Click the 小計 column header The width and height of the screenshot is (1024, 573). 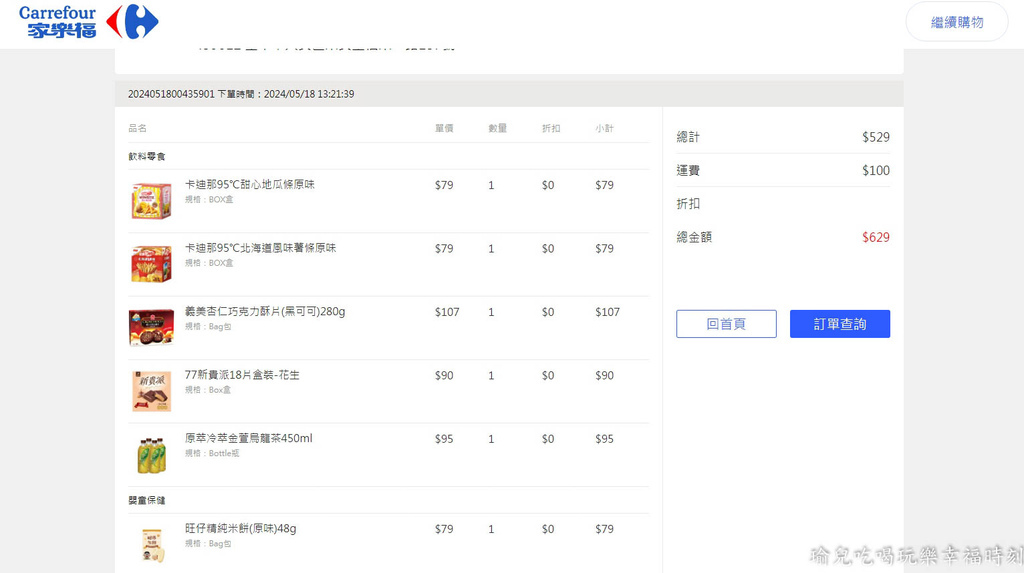(x=604, y=128)
